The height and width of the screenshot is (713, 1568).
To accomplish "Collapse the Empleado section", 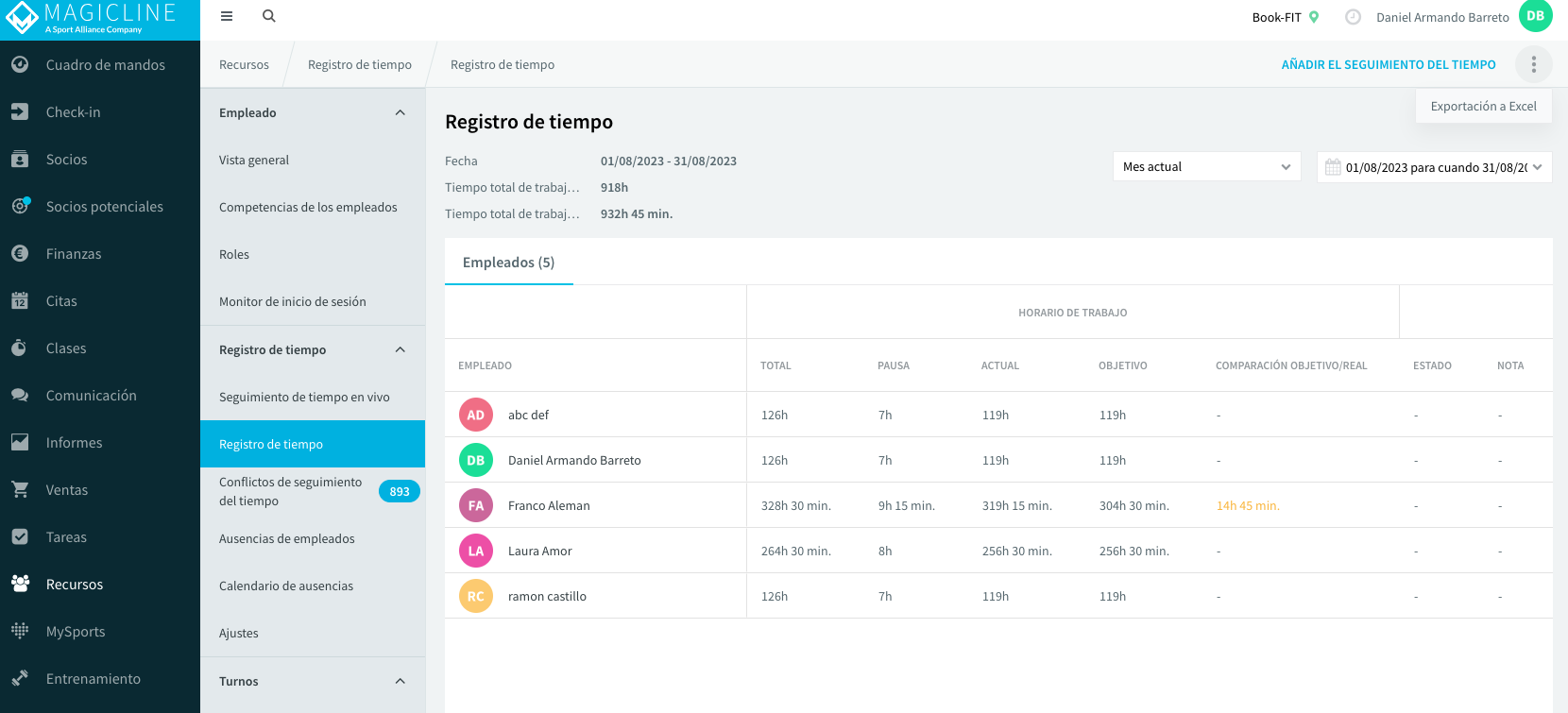I will 400,112.
